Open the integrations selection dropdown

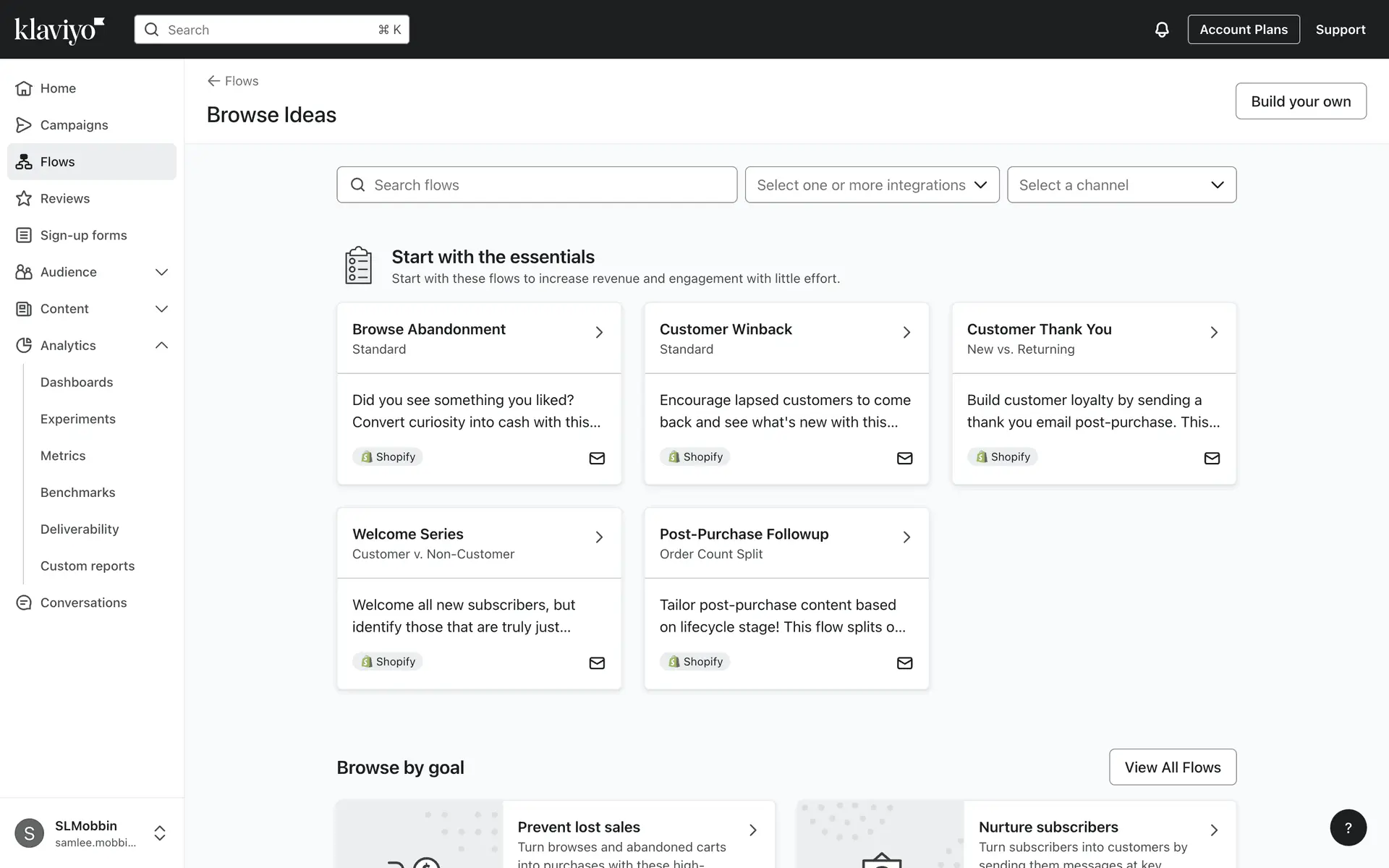(x=872, y=185)
